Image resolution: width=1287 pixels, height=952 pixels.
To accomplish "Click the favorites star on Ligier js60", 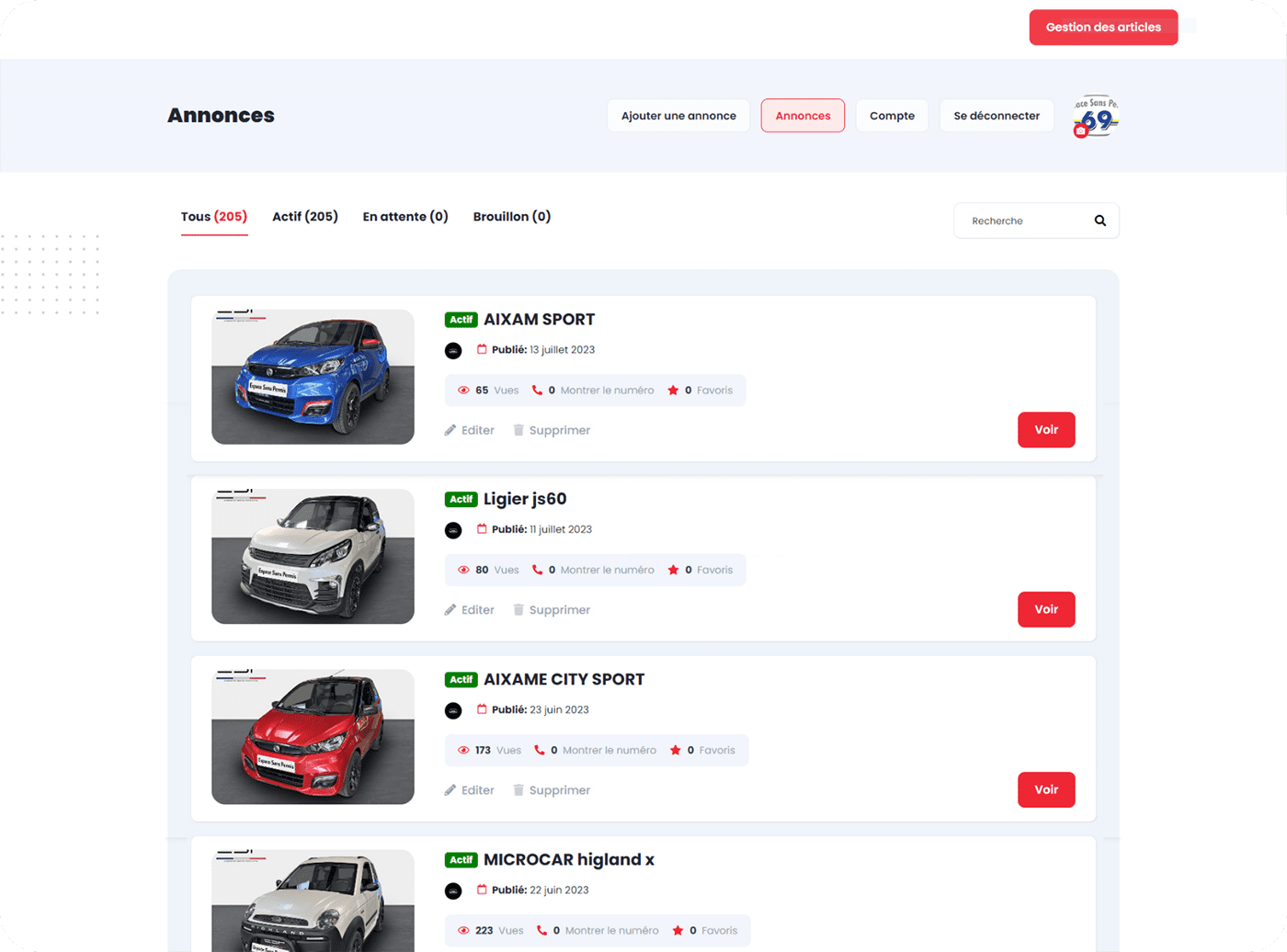I will [x=673, y=570].
